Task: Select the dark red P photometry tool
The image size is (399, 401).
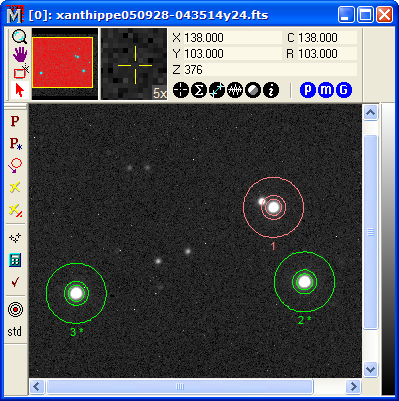Action: (15, 121)
